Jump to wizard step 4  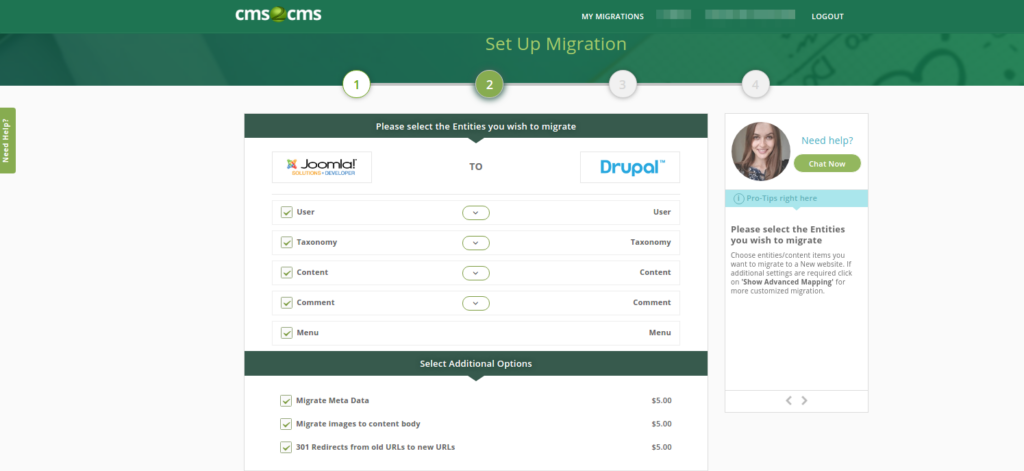(756, 84)
